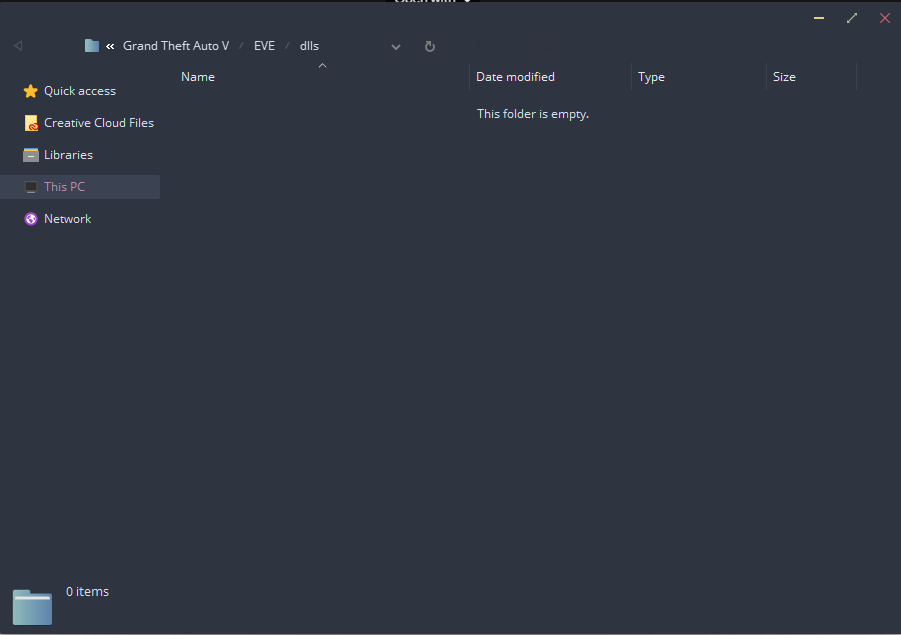Screen dimensions: 901x635
Task: Click the folder icon in address bar
Action: (x=92, y=45)
